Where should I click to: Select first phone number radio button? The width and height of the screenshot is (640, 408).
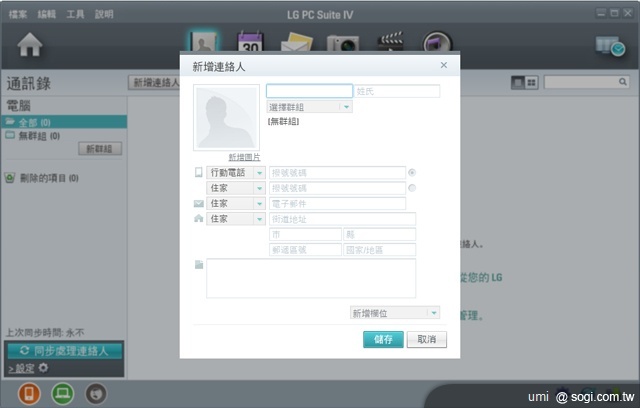point(412,173)
